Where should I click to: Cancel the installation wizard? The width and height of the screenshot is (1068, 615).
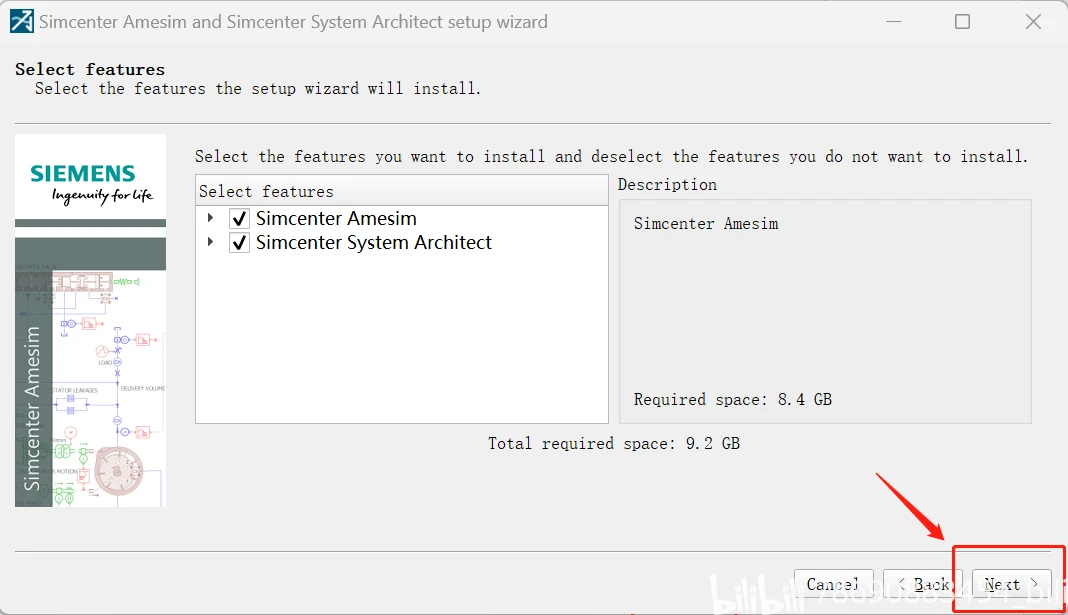point(833,584)
